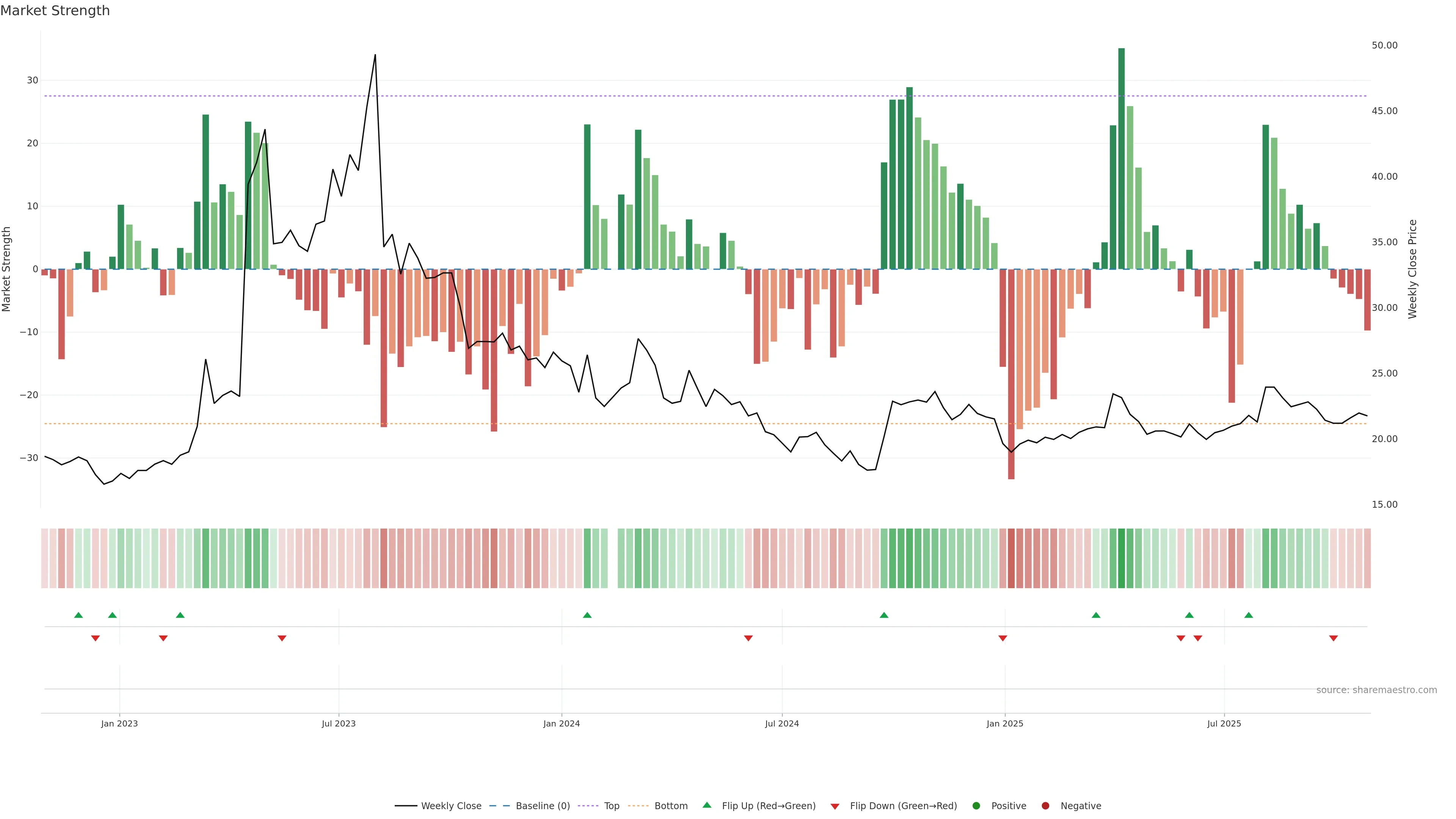Click the Market Strength chart title
This screenshot has width=1456, height=819.
55,11
